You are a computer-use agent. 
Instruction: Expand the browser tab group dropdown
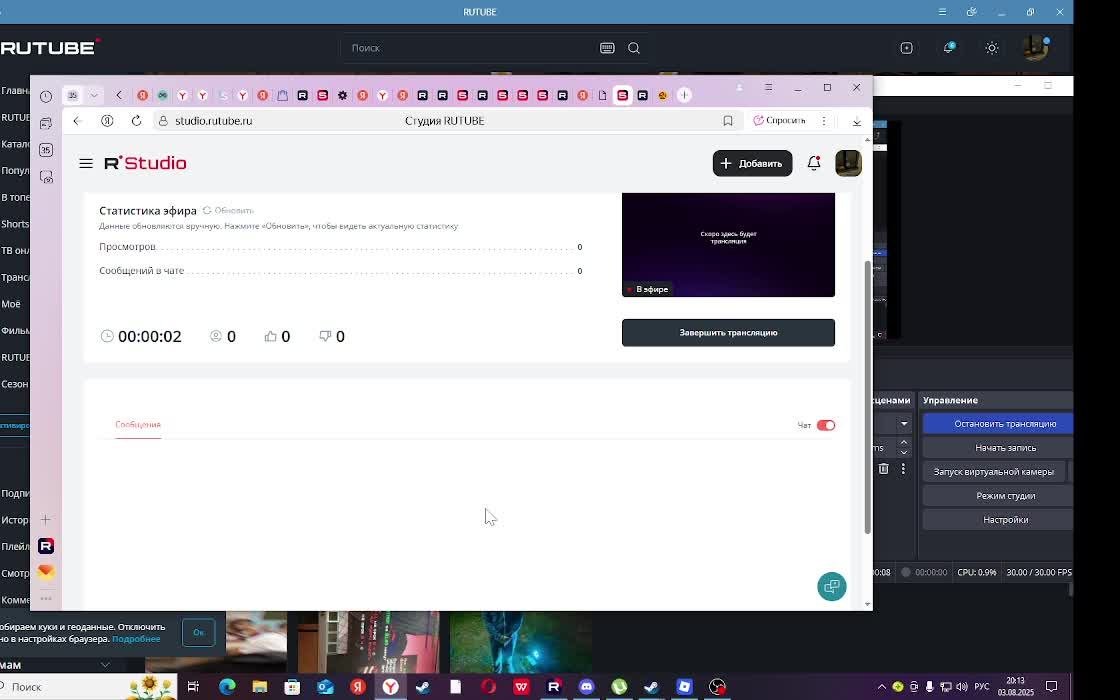click(94, 95)
